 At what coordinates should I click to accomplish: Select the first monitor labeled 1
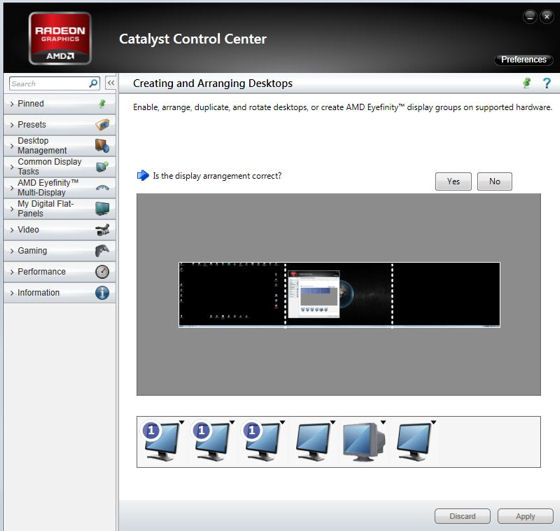[x=161, y=442]
